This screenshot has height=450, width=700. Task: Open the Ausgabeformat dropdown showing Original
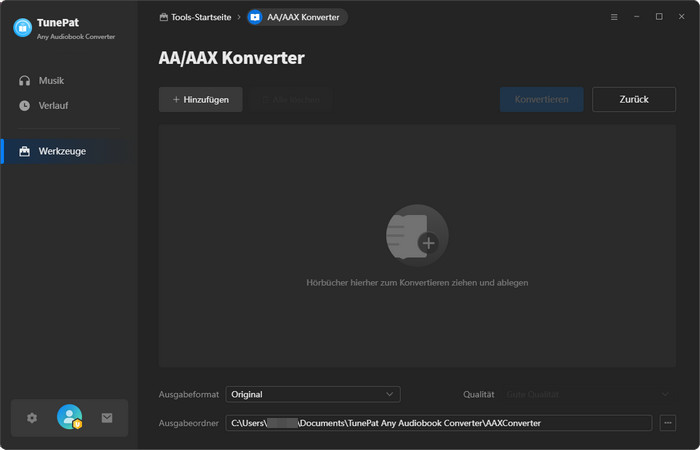point(313,394)
